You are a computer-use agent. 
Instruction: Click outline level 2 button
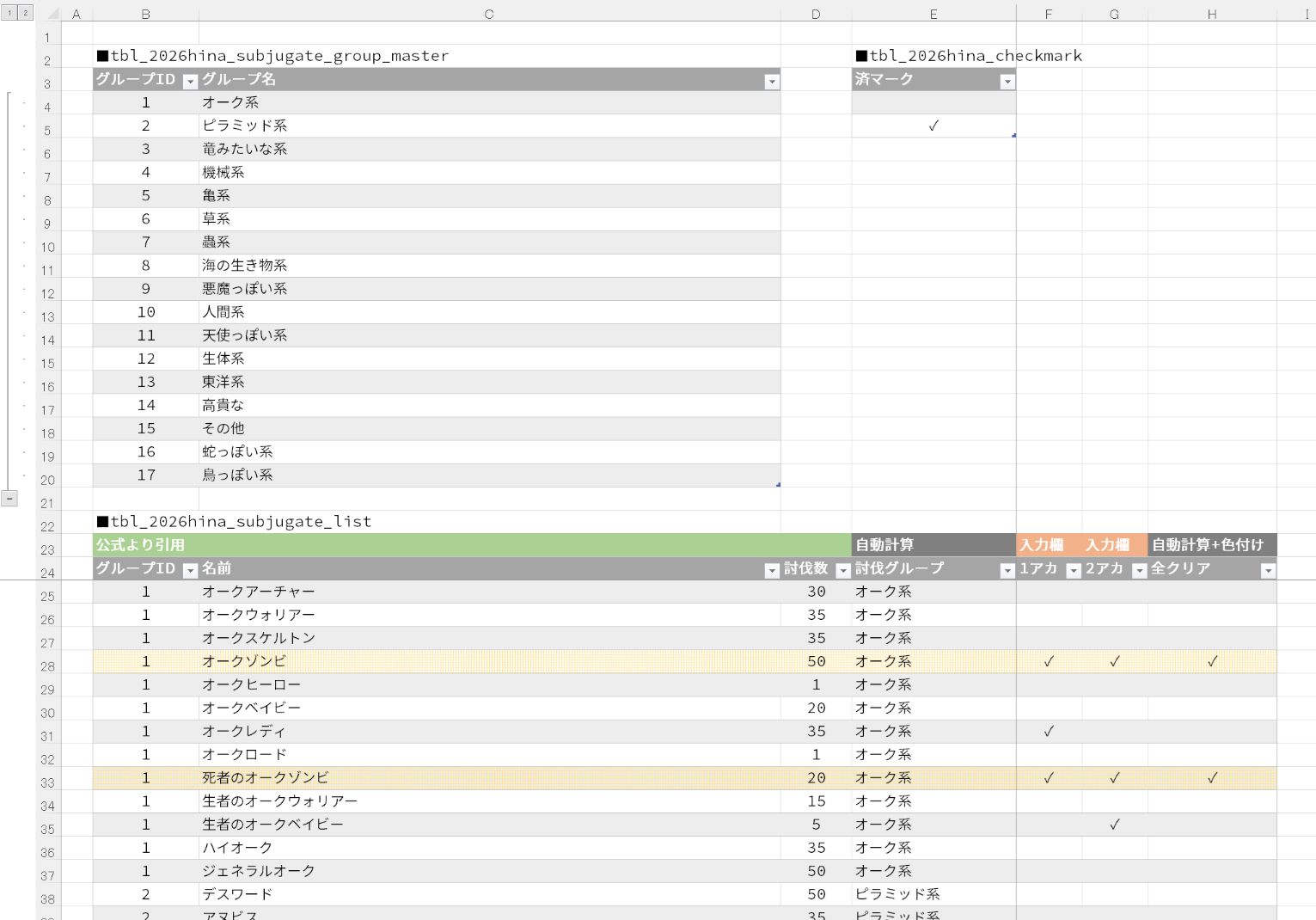point(26,13)
